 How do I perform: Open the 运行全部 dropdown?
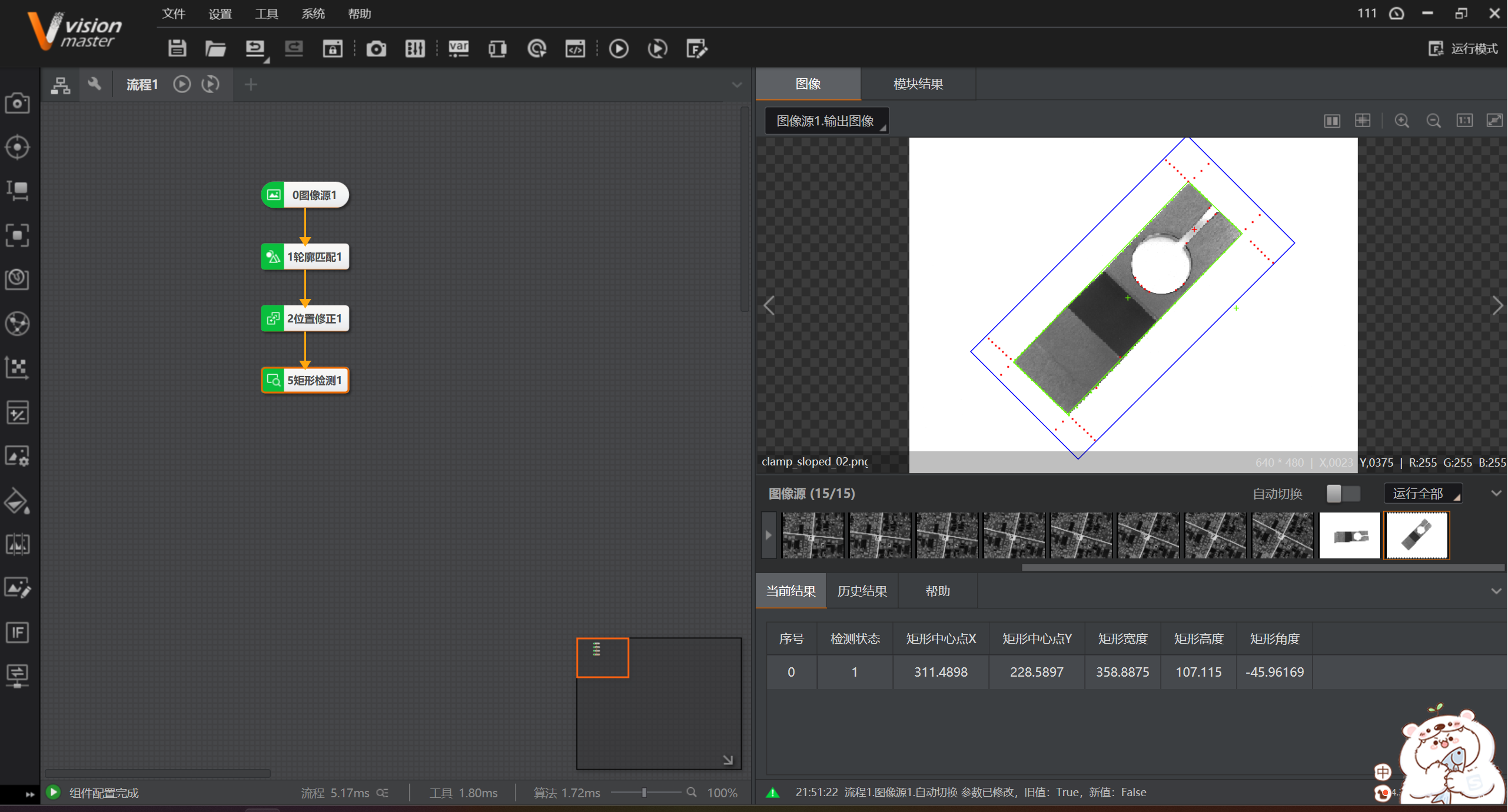tap(1424, 494)
